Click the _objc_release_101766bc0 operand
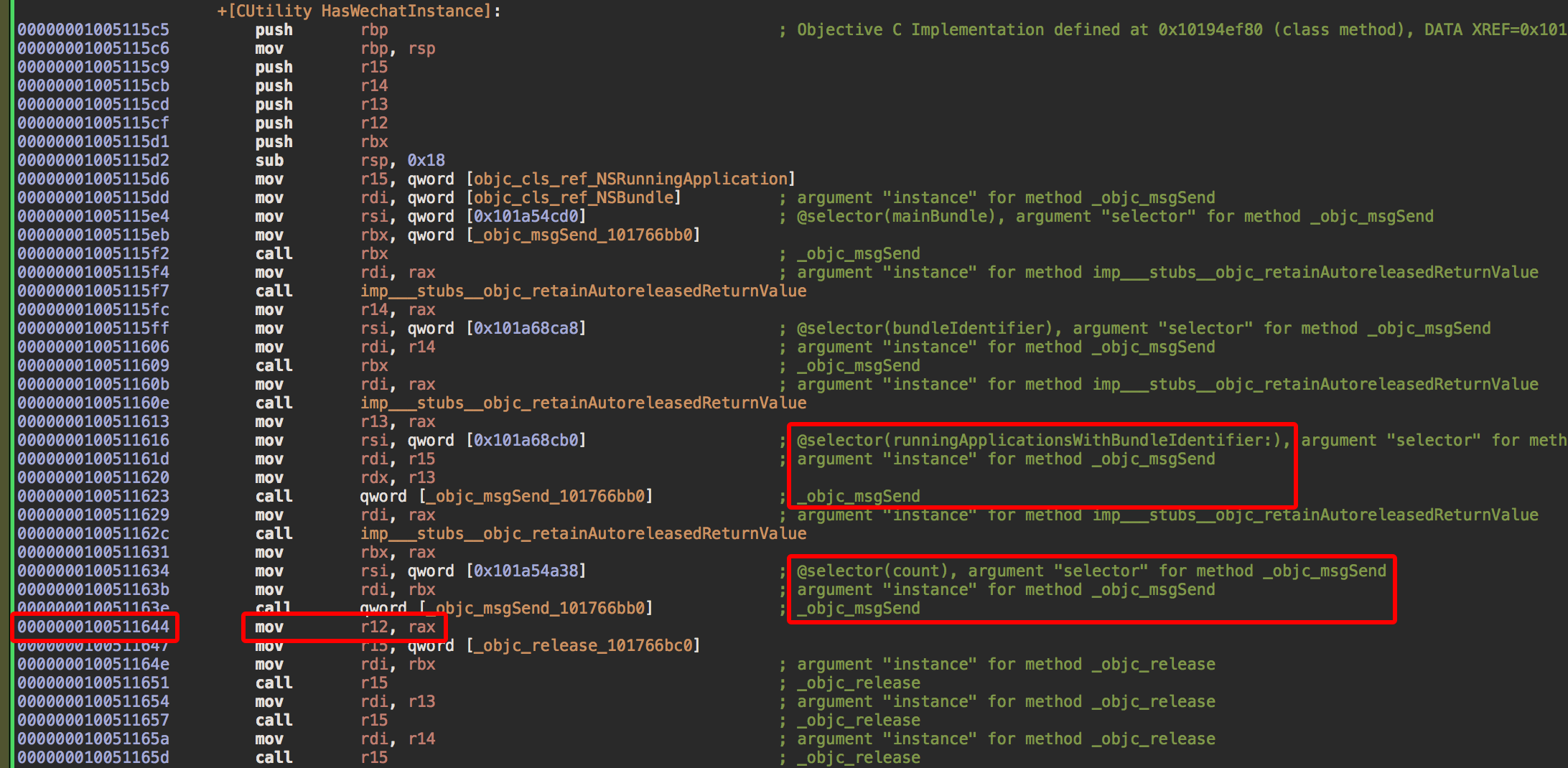The height and width of the screenshot is (768, 1568). [583, 645]
